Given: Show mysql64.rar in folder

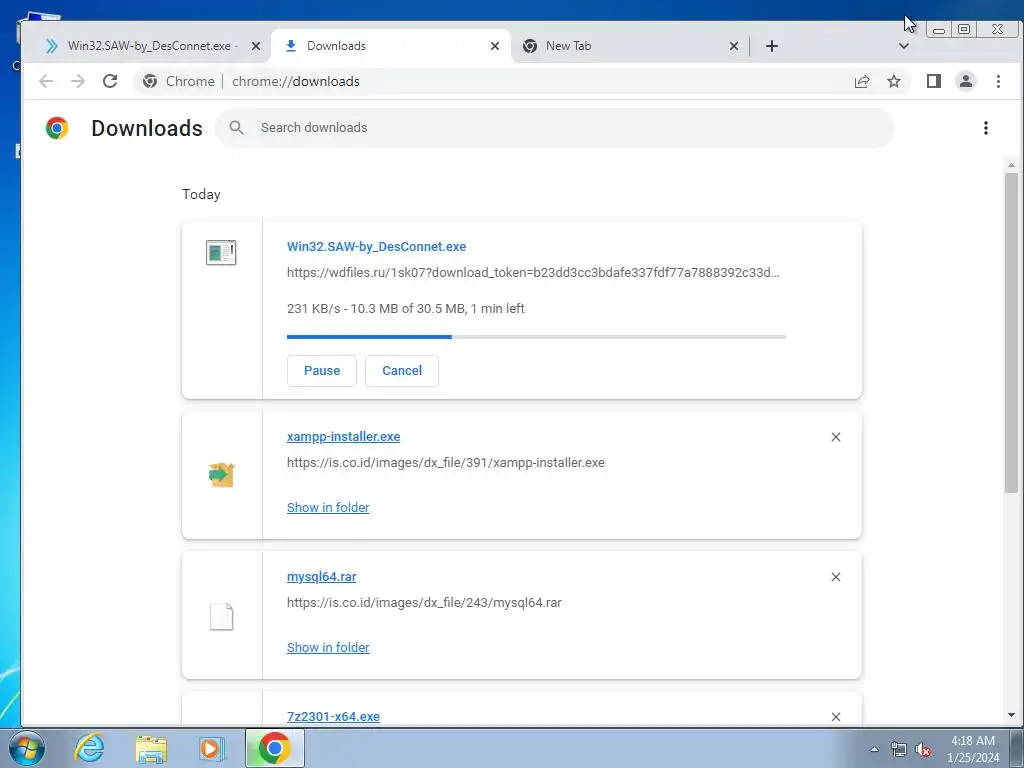Looking at the screenshot, I should pos(328,647).
